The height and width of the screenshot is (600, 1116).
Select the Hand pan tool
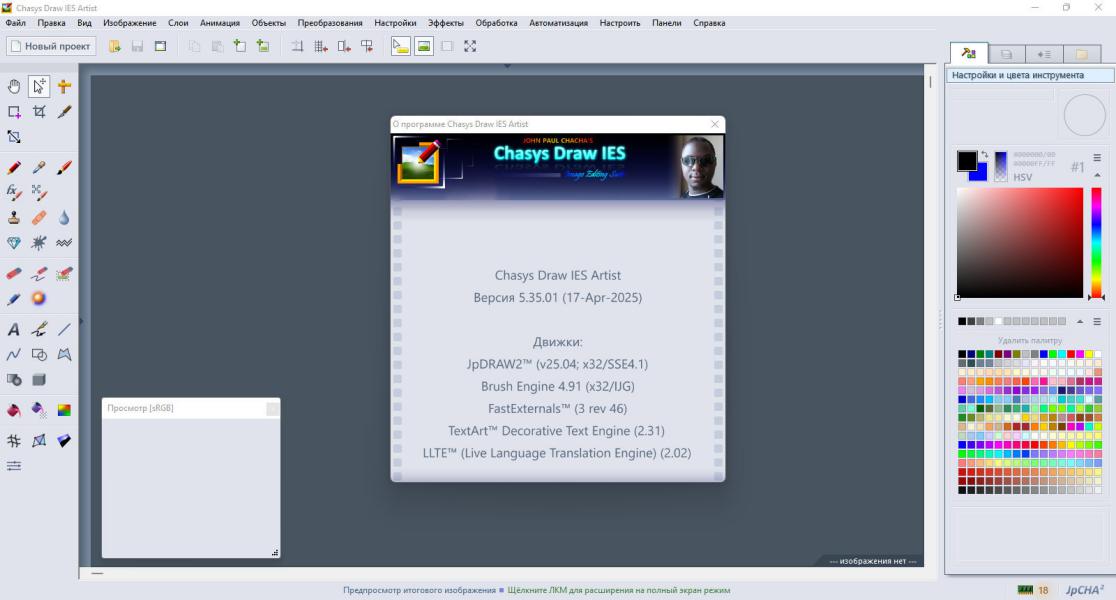14,87
